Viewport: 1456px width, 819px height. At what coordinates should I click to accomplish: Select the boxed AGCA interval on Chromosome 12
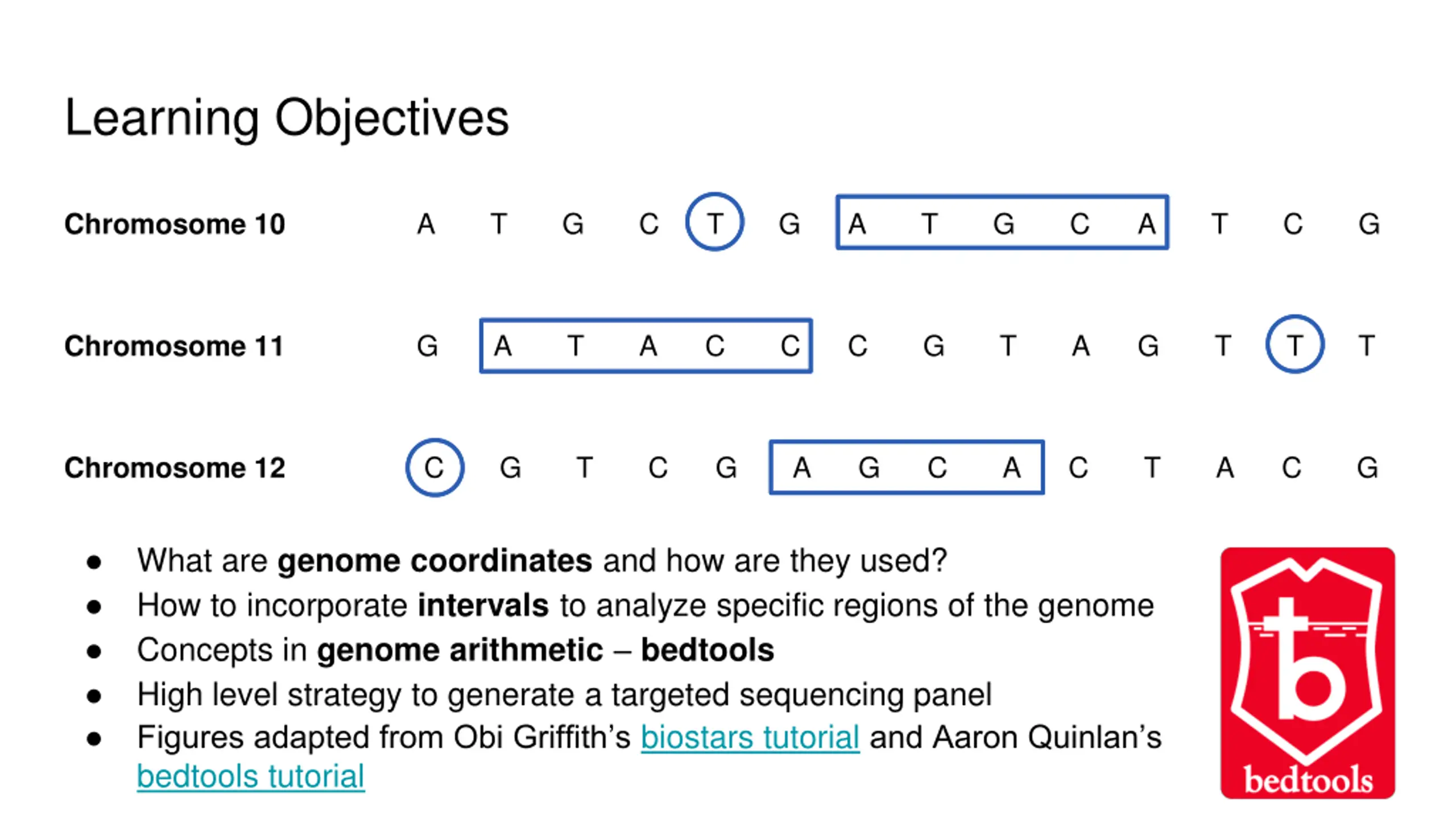[x=907, y=468]
